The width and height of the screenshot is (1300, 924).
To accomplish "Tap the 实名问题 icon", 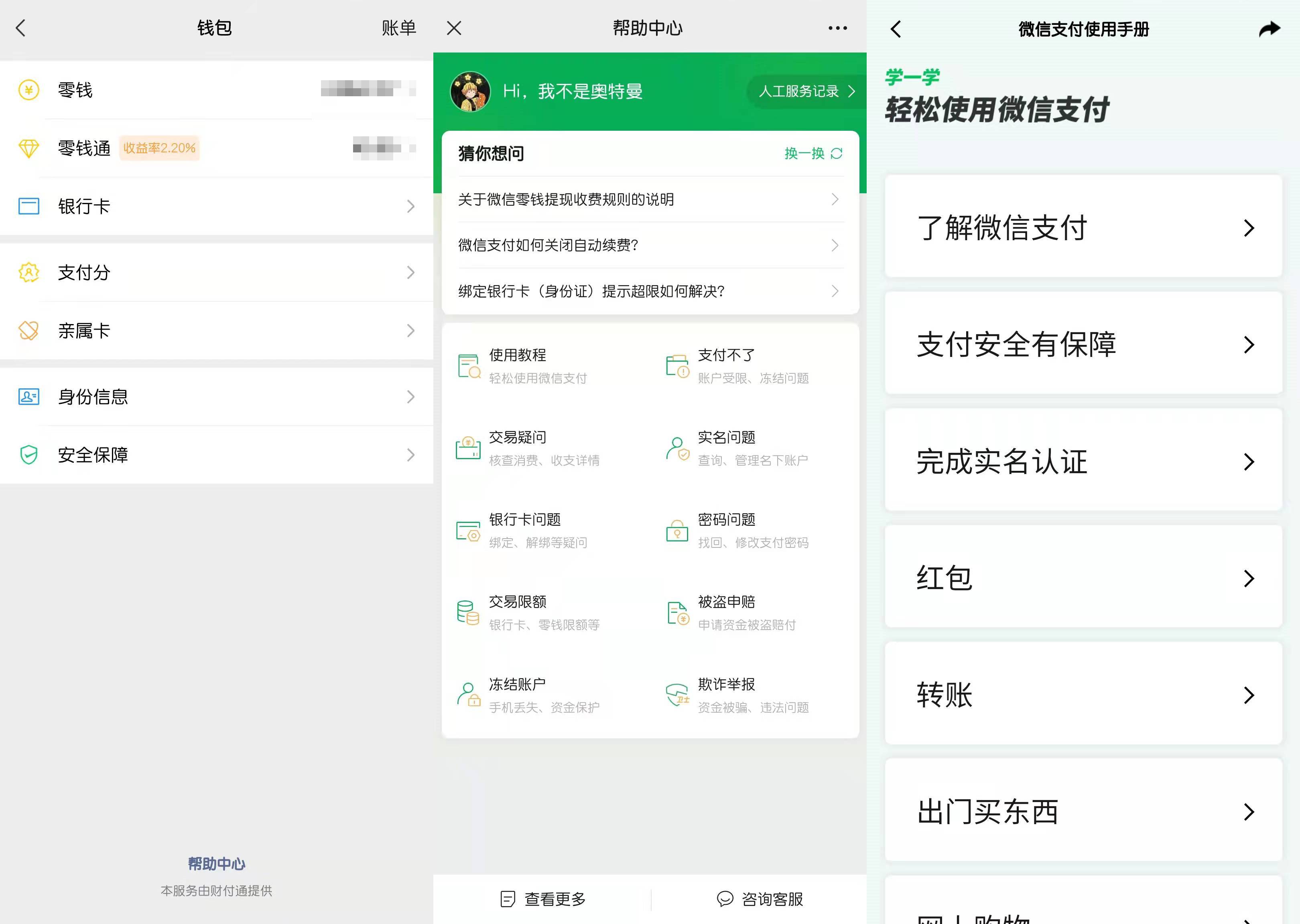I will pos(677,448).
